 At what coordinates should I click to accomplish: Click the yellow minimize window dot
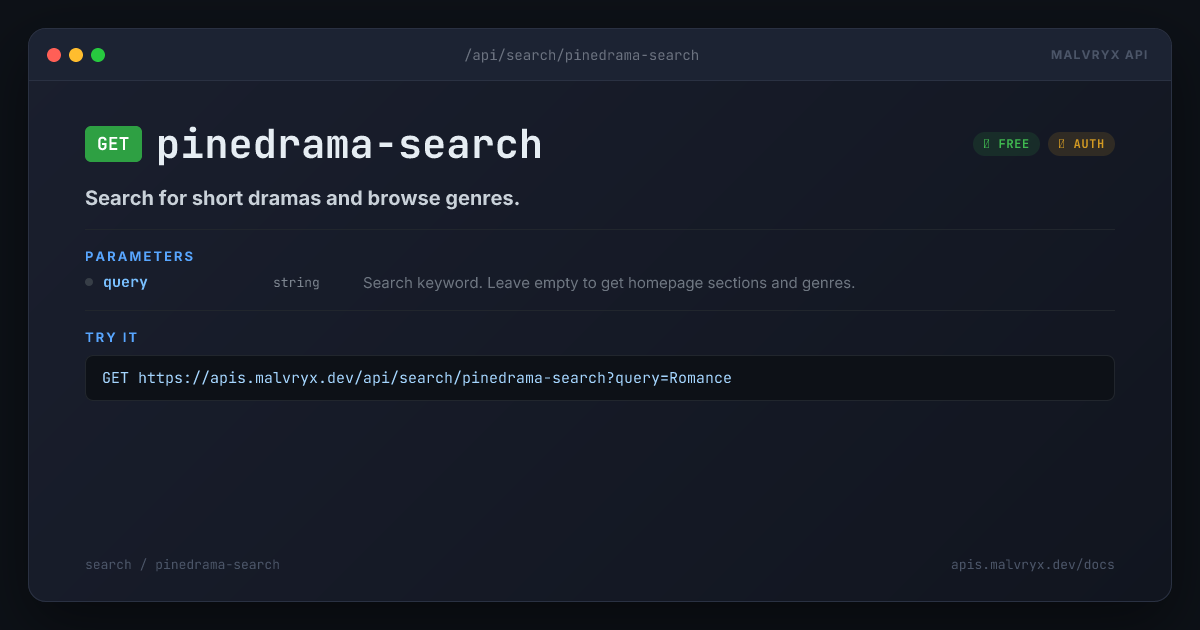pyautogui.click(x=76, y=55)
